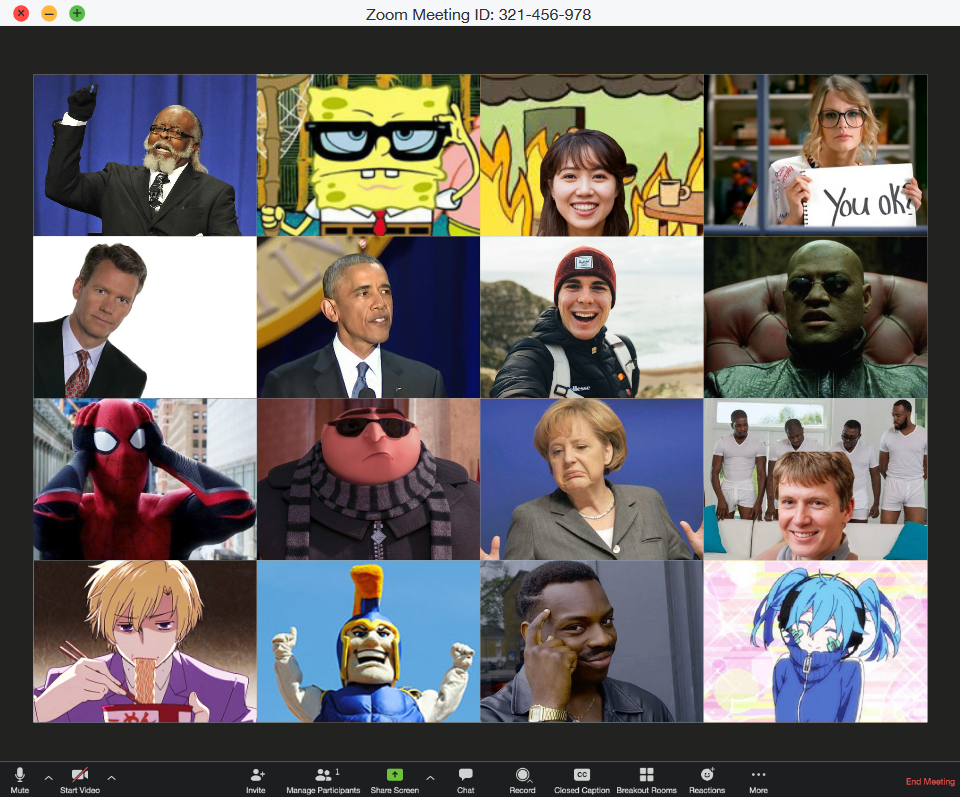960x797 pixels.
Task: Maximize the window with green button
Action: (77, 13)
